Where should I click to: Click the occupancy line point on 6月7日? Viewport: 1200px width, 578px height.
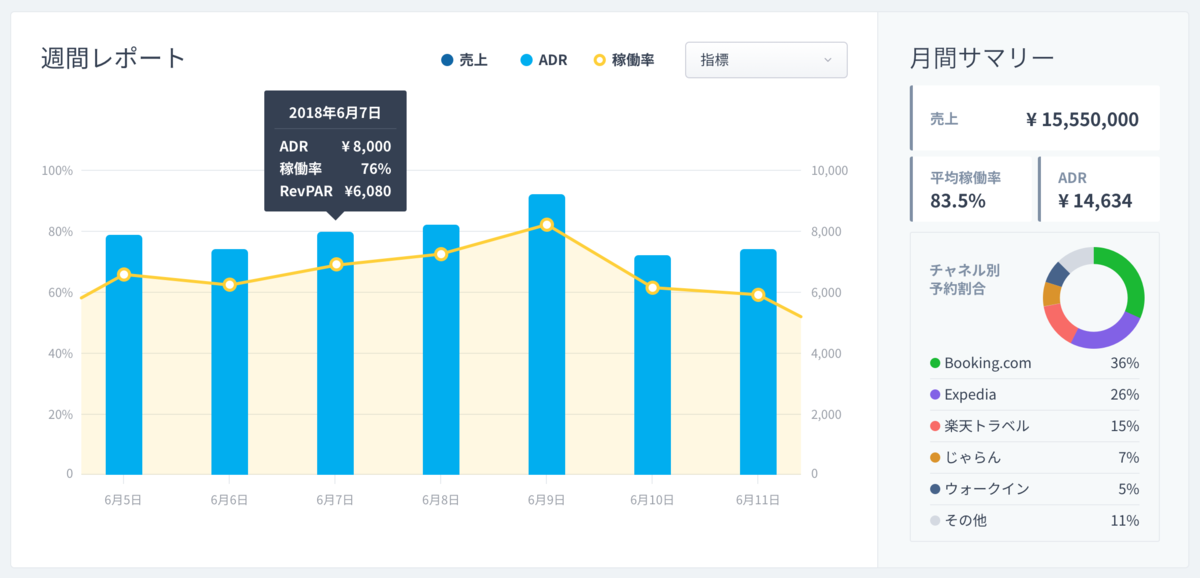tap(336, 264)
